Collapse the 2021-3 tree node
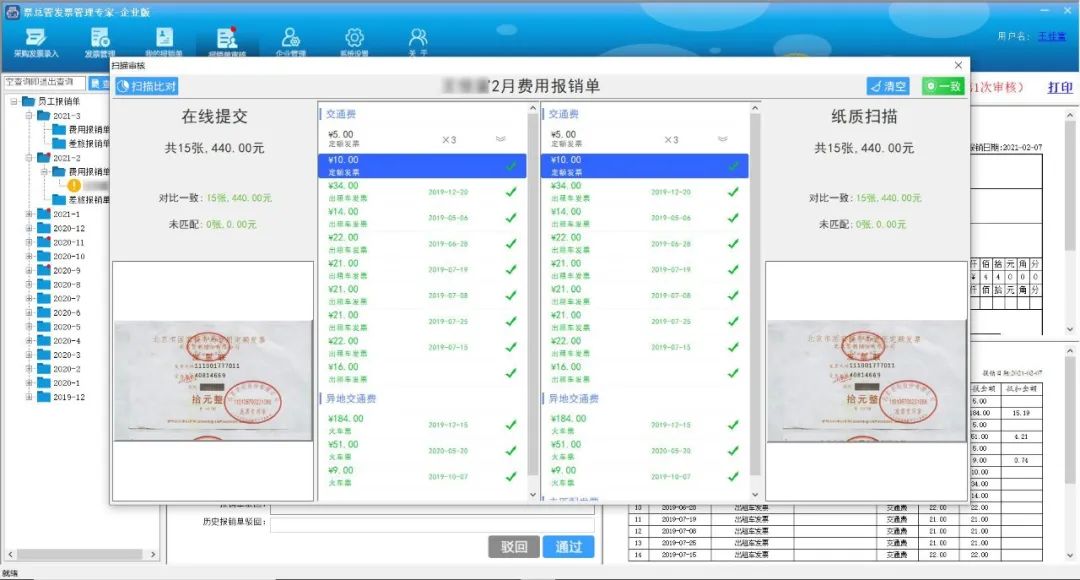Image resolution: width=1080 pixels, height=580 pixels. (x=30, y=116)
